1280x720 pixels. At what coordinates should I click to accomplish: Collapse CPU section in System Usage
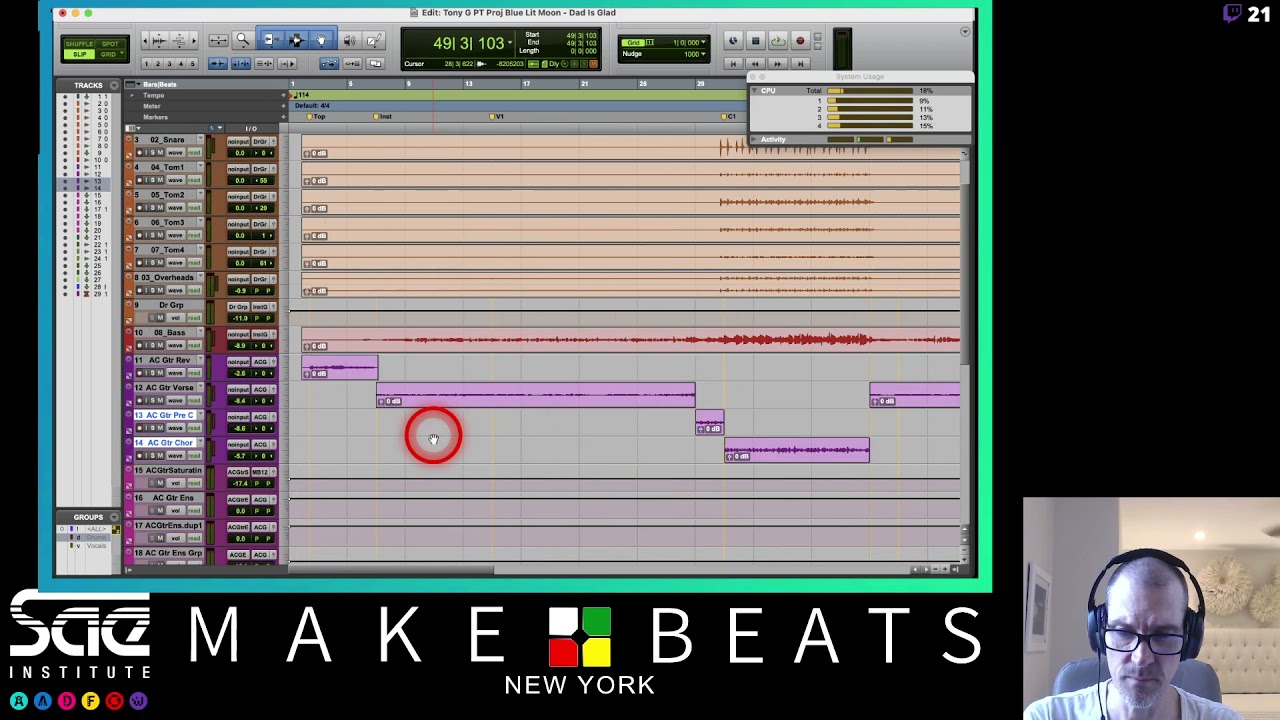pyautogui.click(x=755, y=91)
